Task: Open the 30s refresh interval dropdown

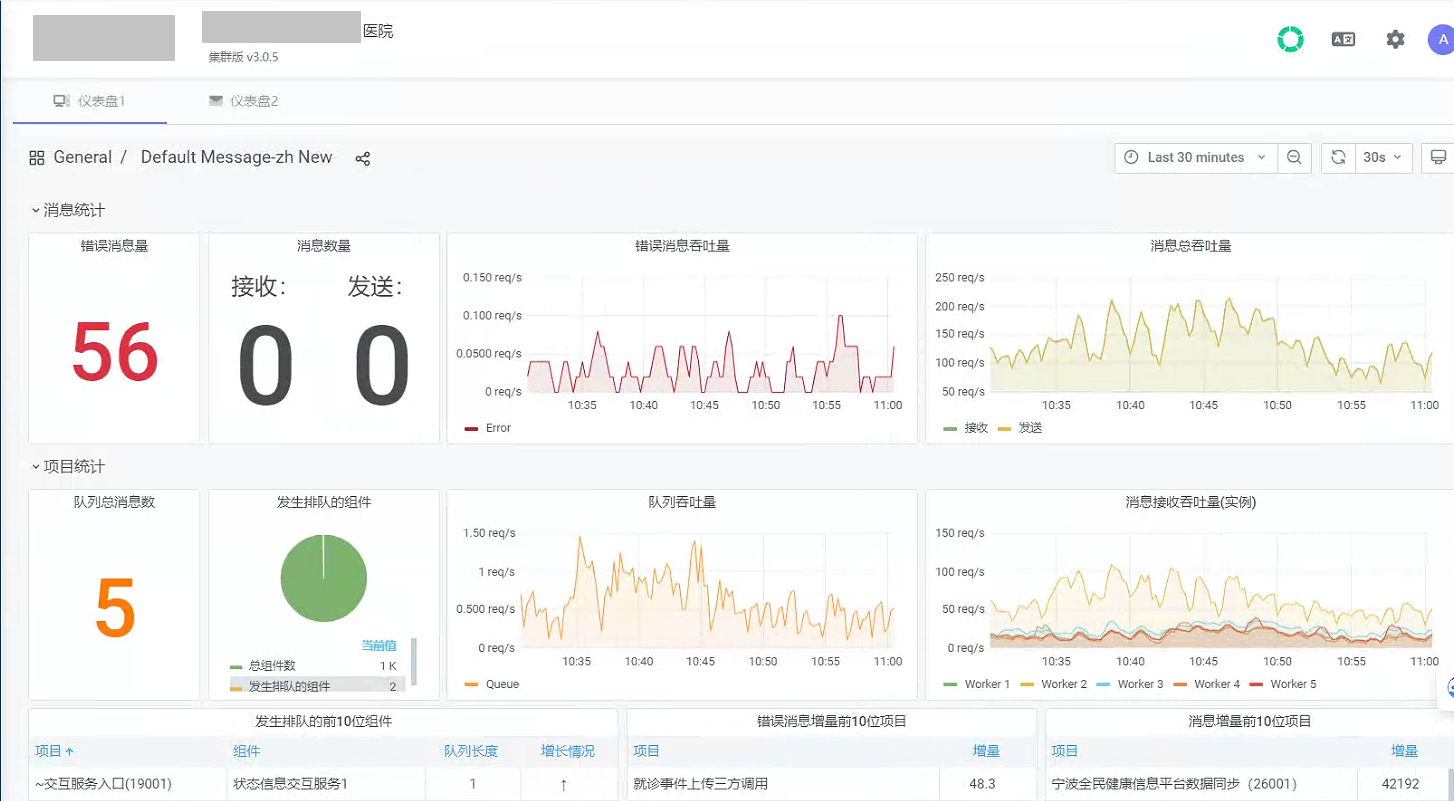Action: pyautogui.click(x=1380, y=157)
